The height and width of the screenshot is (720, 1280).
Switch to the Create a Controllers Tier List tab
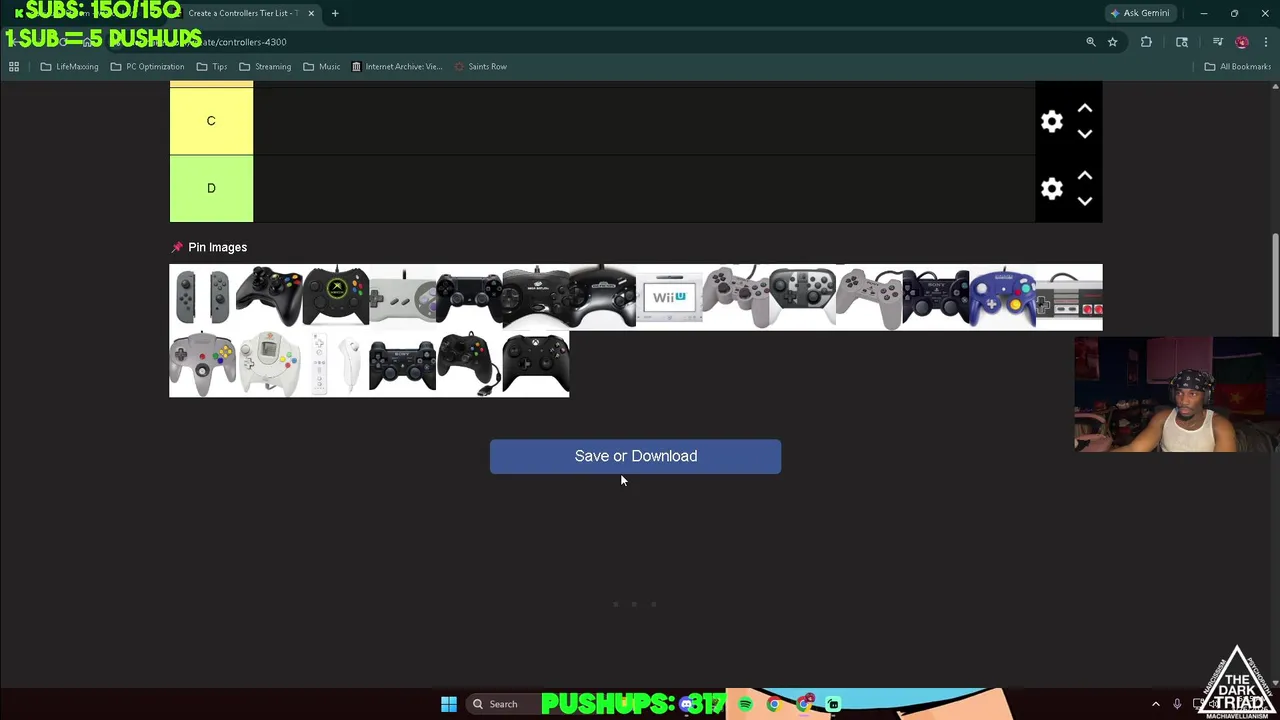tap(243, 13)
